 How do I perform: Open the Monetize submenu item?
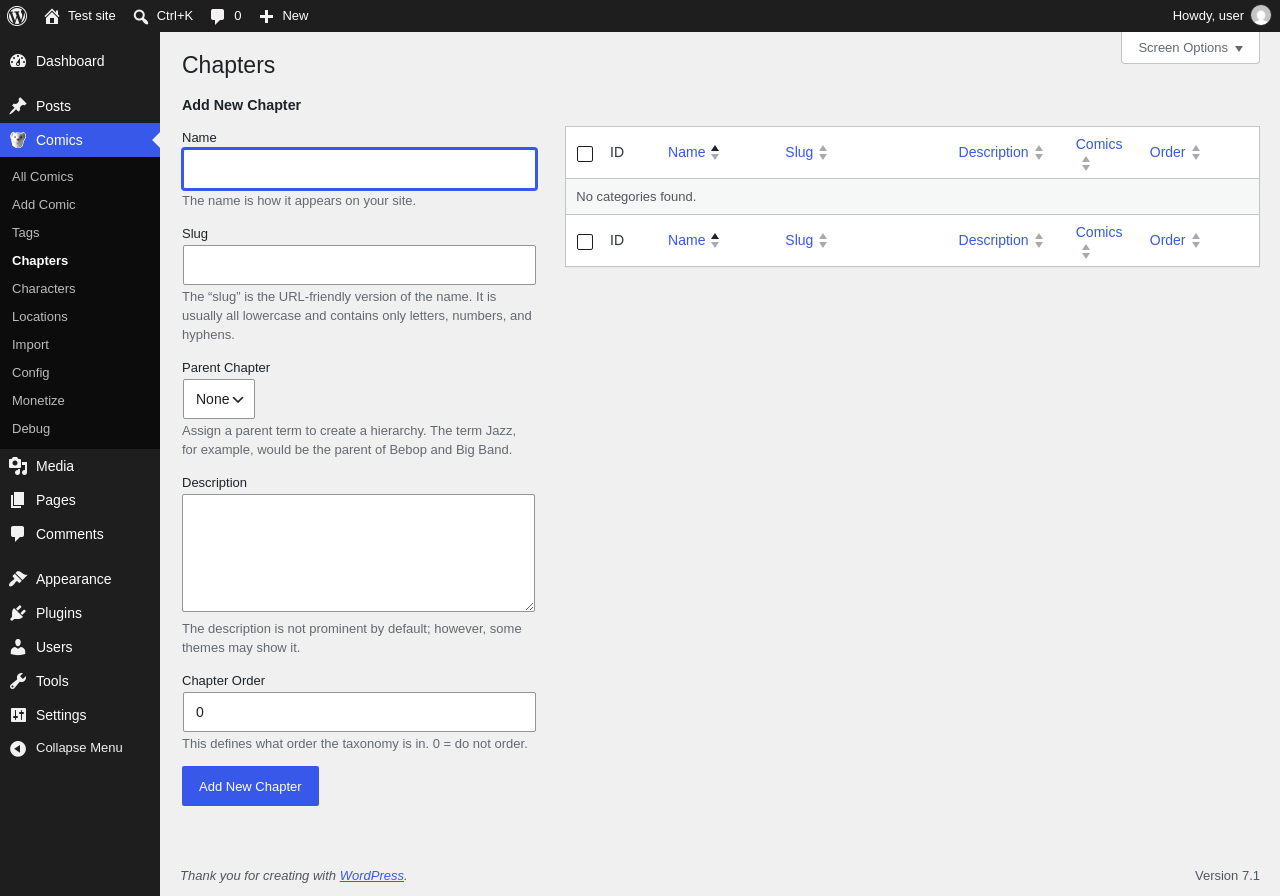pyautogui.click(x=80, y=400)
